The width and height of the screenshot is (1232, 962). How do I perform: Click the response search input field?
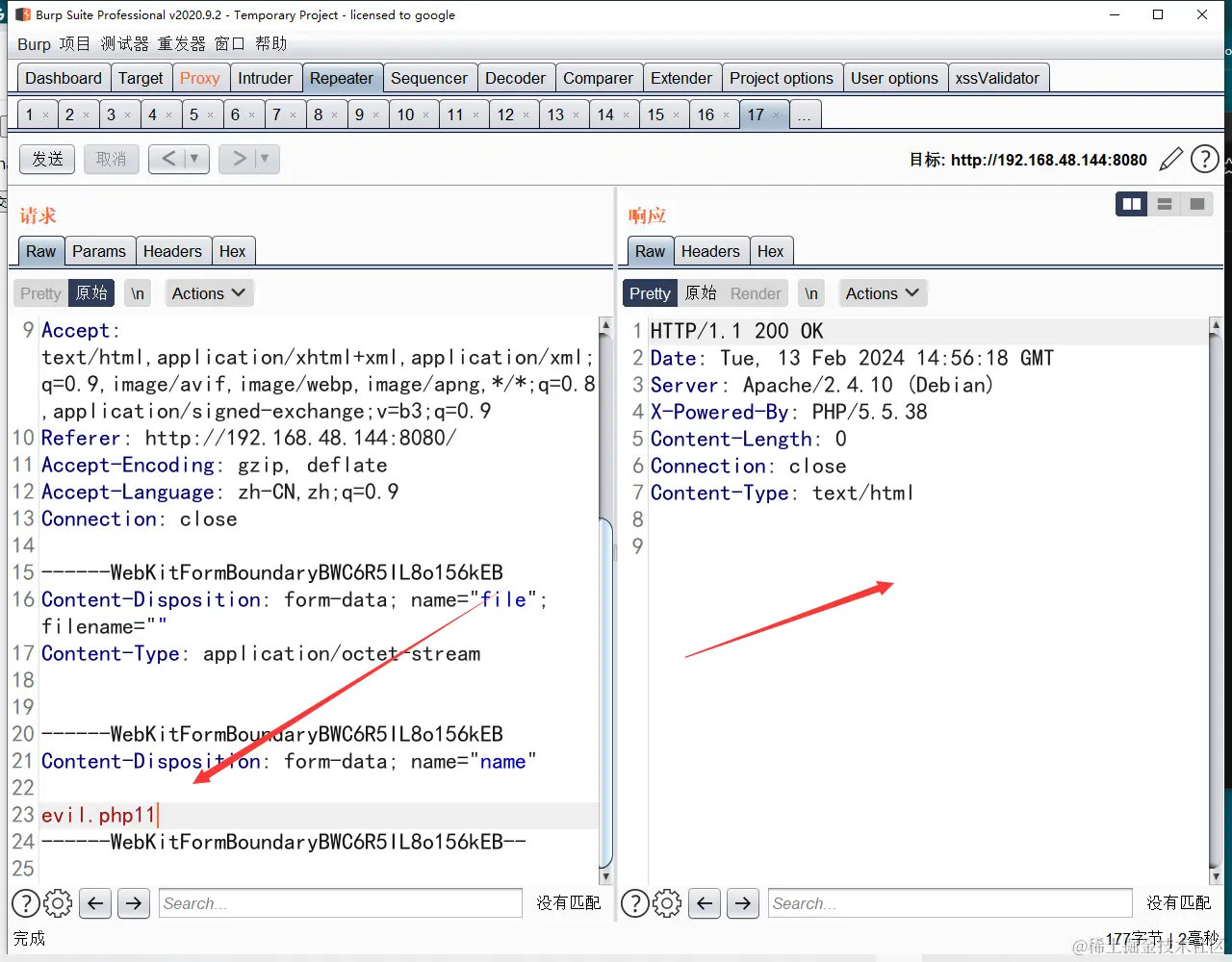coord(949,903)
